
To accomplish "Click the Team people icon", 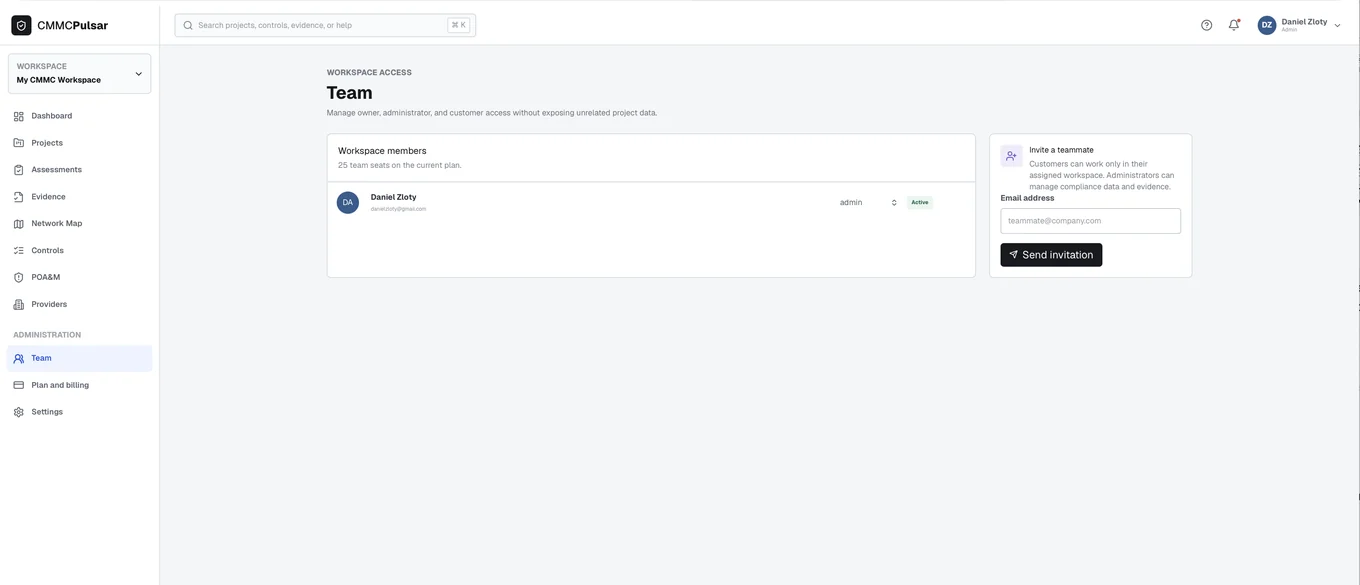I will tap(18, 358).
